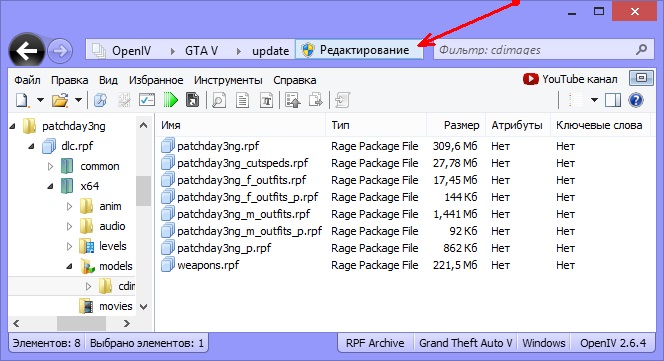The height and width of the screenshot is (361, 664).
Task: Click the search magnifier in filter box
Action: coord(642,50)
